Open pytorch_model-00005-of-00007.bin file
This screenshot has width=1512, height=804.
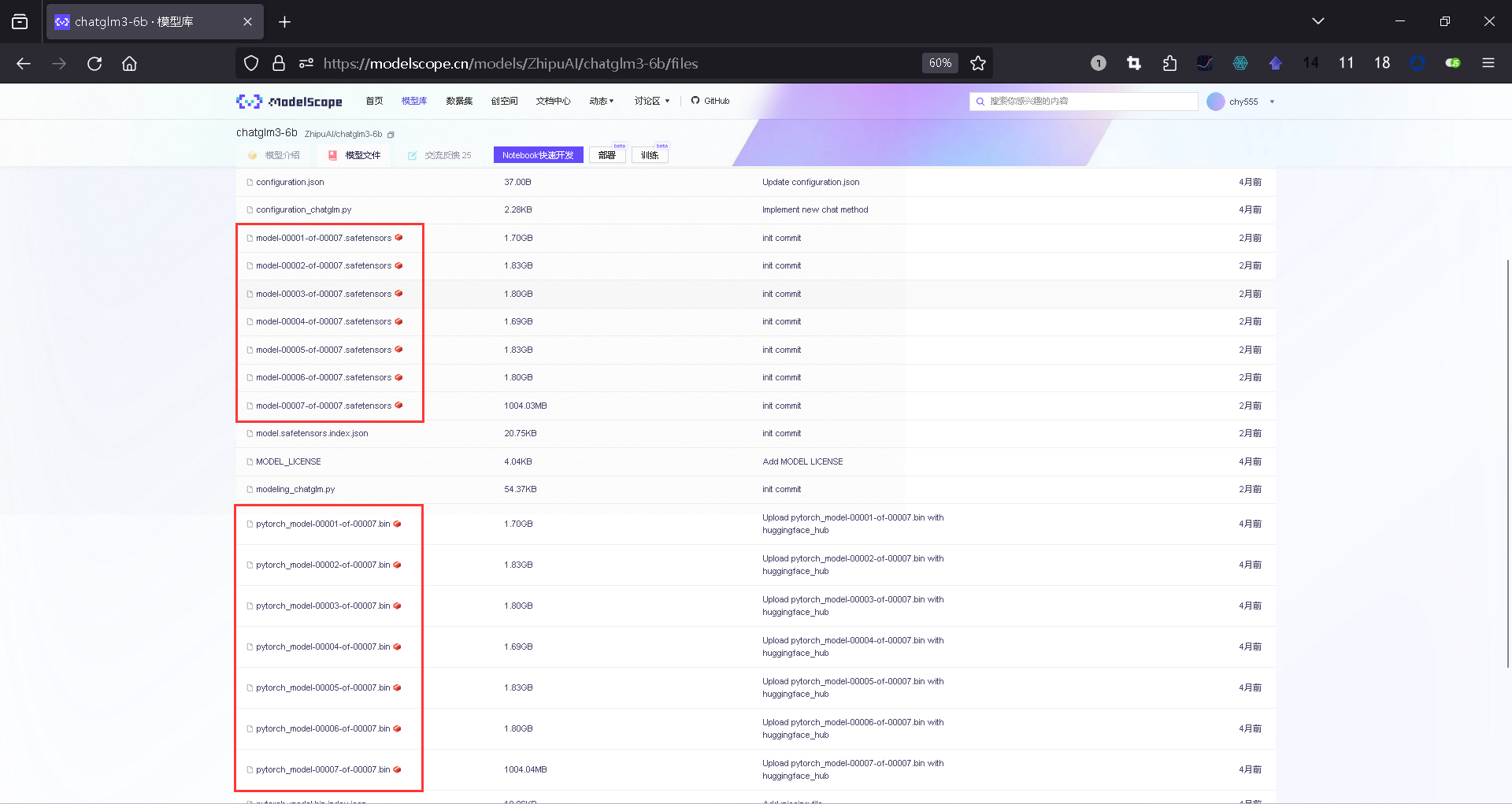(323, 688)
